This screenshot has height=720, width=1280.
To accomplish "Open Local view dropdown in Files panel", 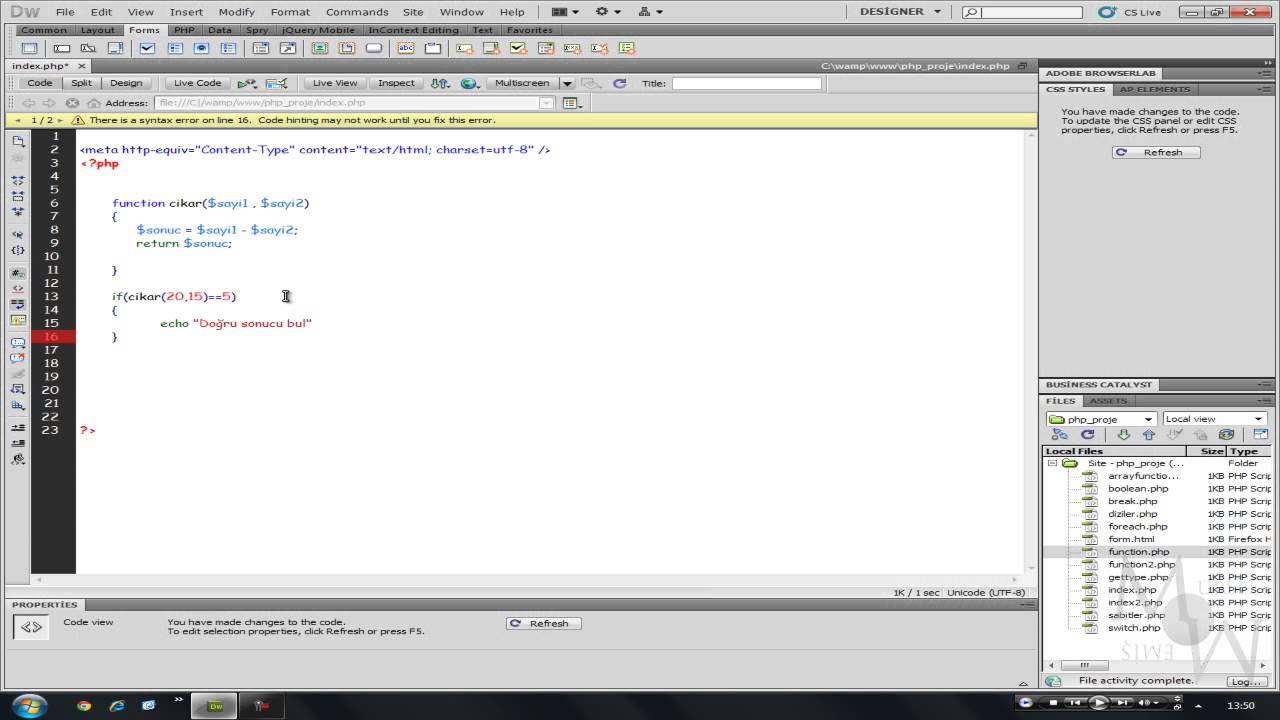I will pos(1214,419).
